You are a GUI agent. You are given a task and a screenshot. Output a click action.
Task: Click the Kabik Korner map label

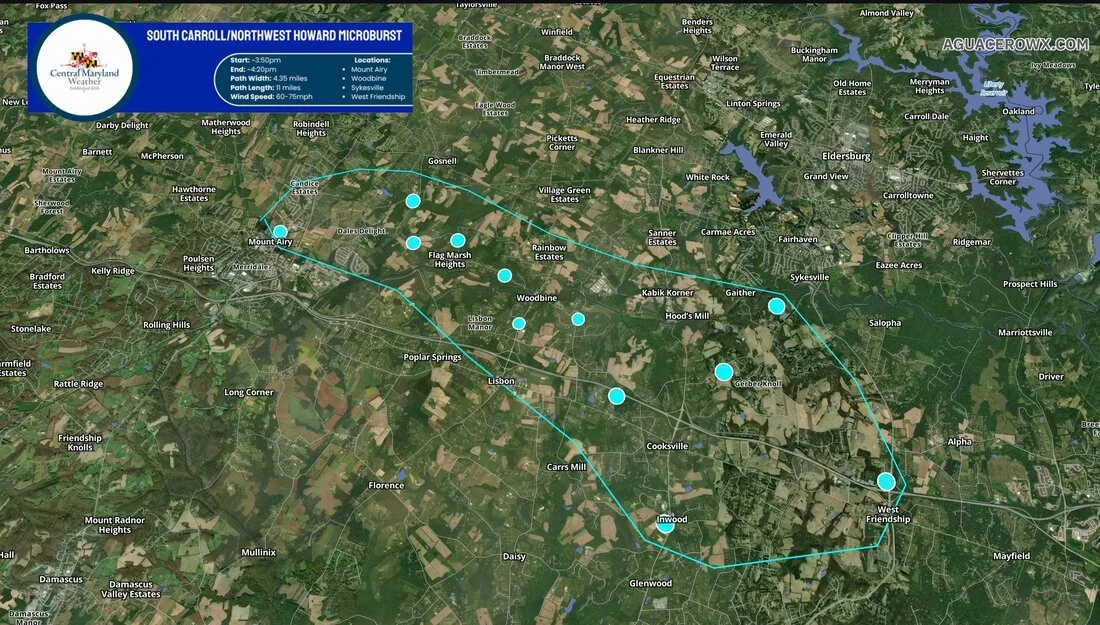click(667, 293)
